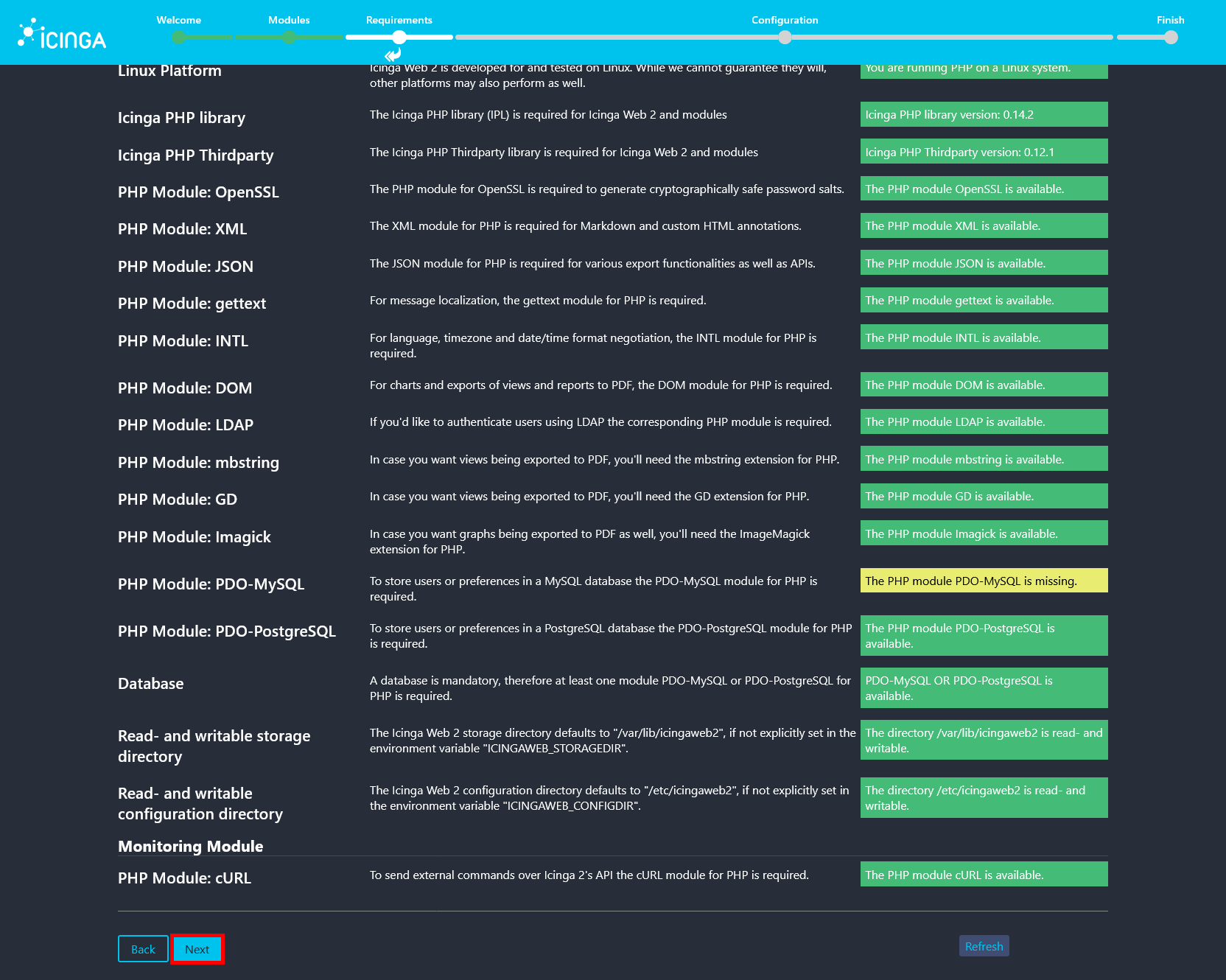Image resolution: width=1226 pixels, height=980 pixels.
Task: Select the Welcome step indicator circle
Action: click(x=178, y=37)
